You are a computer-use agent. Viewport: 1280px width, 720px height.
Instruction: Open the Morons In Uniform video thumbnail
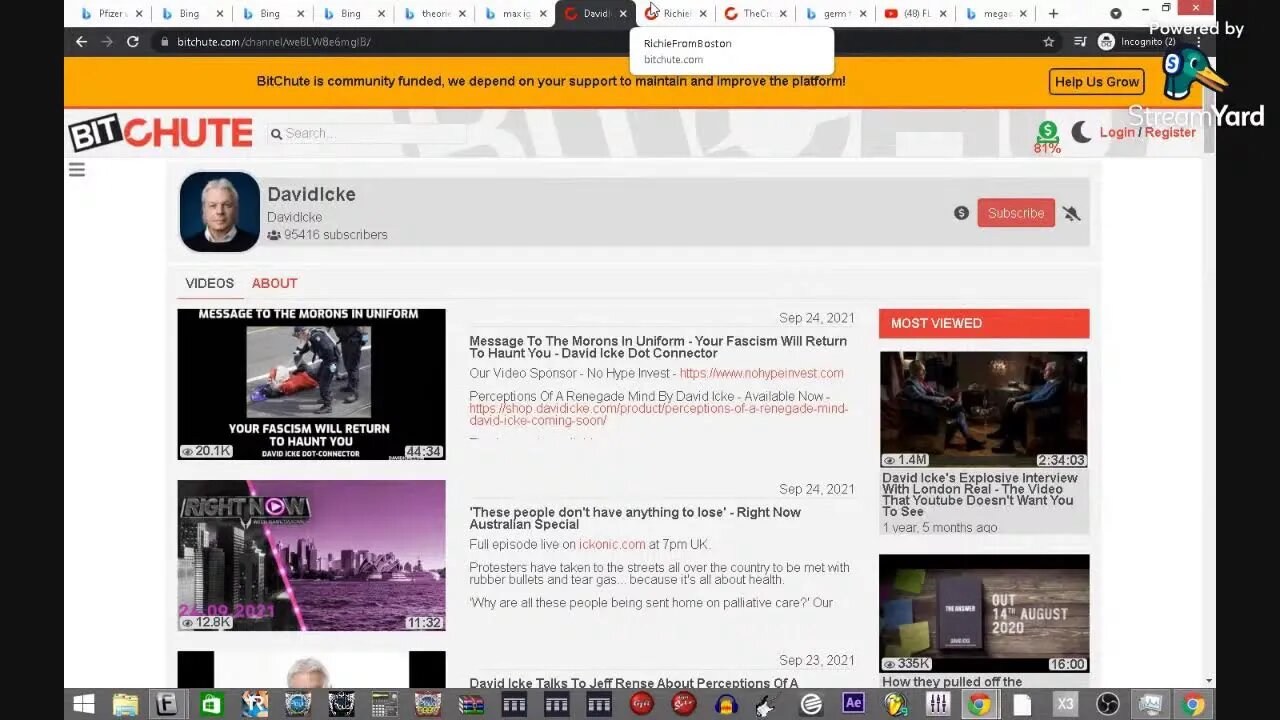coord(311,384)
